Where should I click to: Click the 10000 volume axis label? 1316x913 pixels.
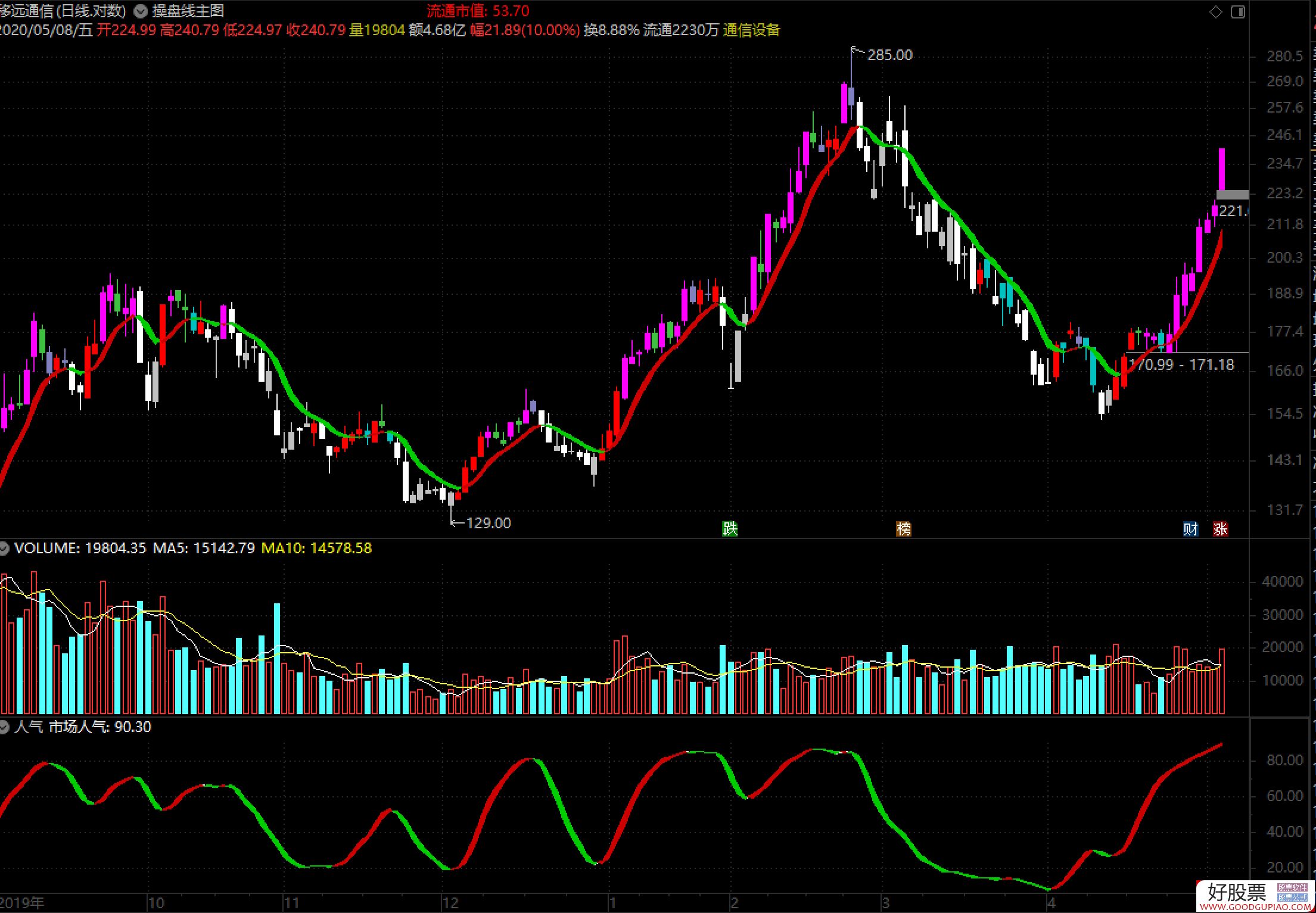(1283, 680)
